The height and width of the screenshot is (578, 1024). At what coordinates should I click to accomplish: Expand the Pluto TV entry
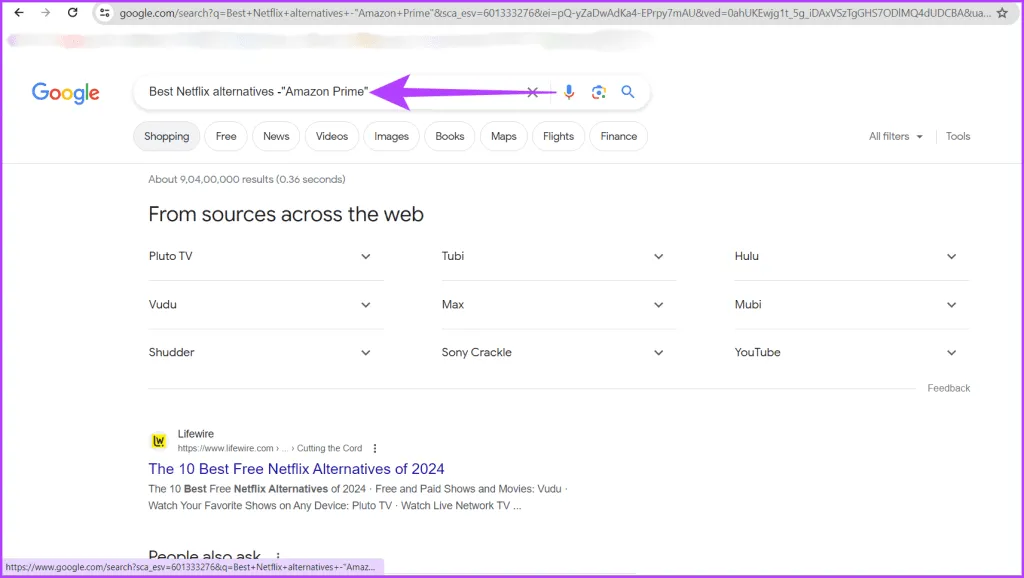click(x=366, y=257)
